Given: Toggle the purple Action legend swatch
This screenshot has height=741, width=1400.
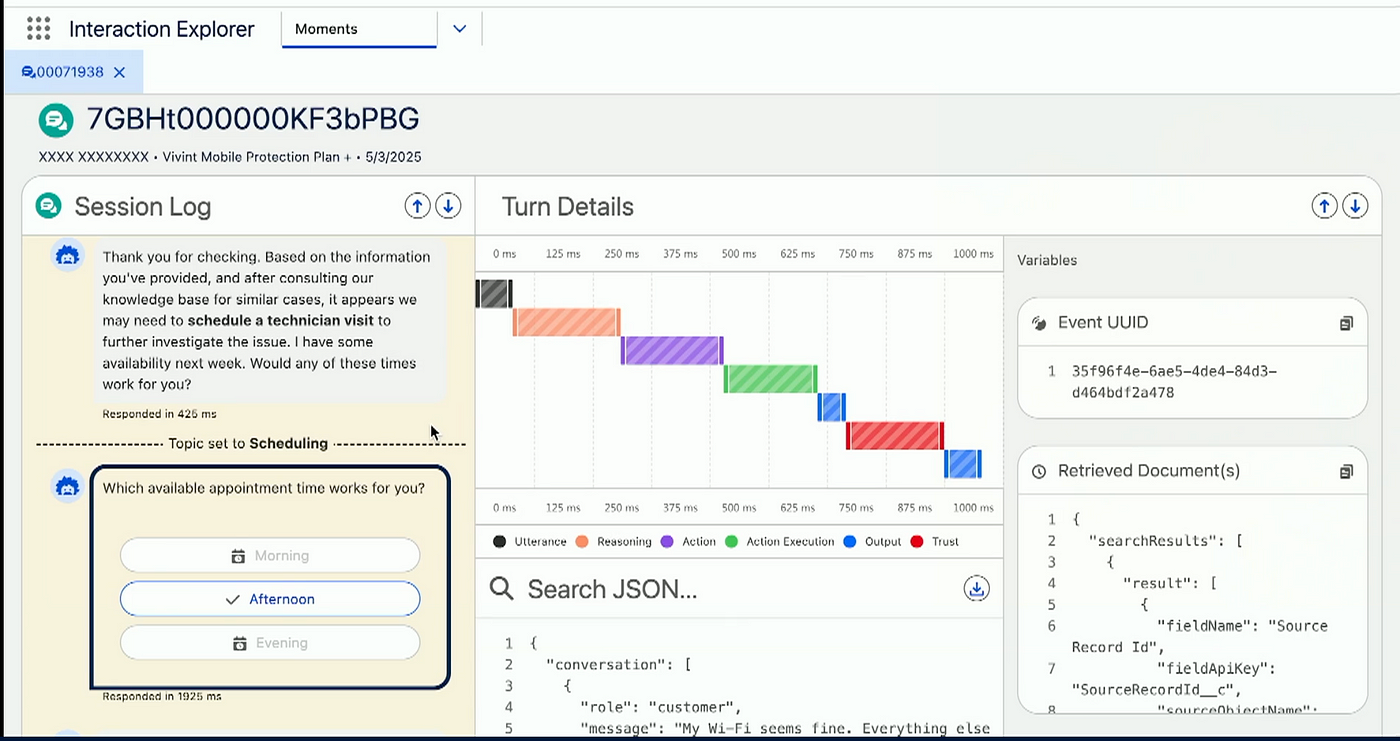Looking at the screenshot, I should point(668,542).
